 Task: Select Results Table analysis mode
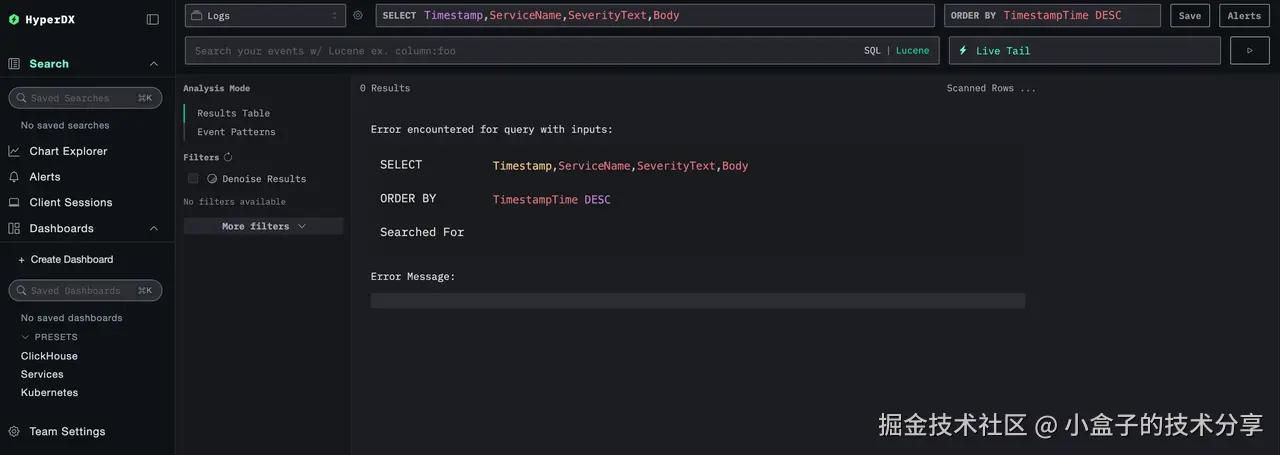[233, 114]
